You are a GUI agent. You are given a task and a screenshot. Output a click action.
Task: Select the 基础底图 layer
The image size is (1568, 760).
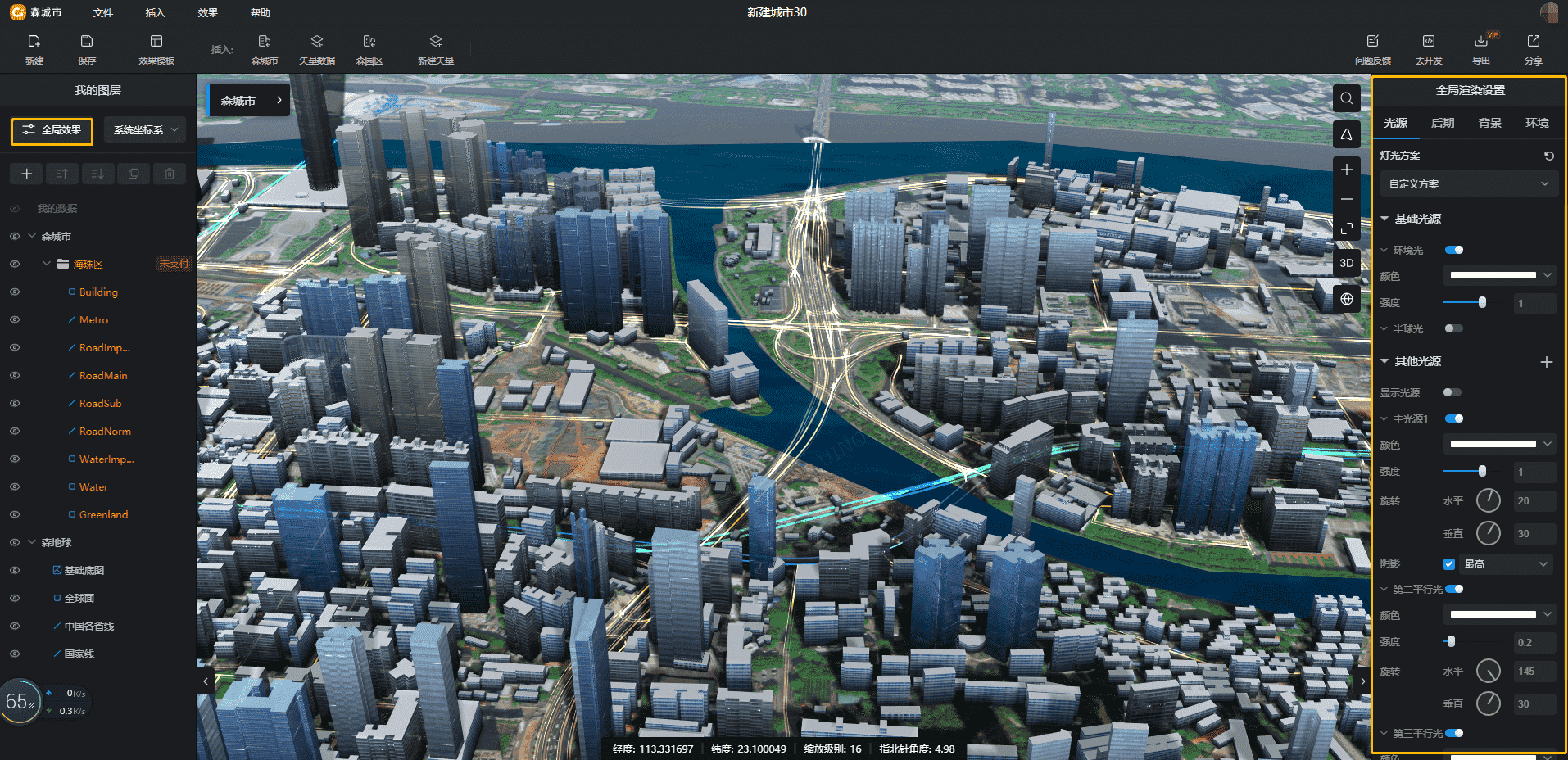(84, 570)
